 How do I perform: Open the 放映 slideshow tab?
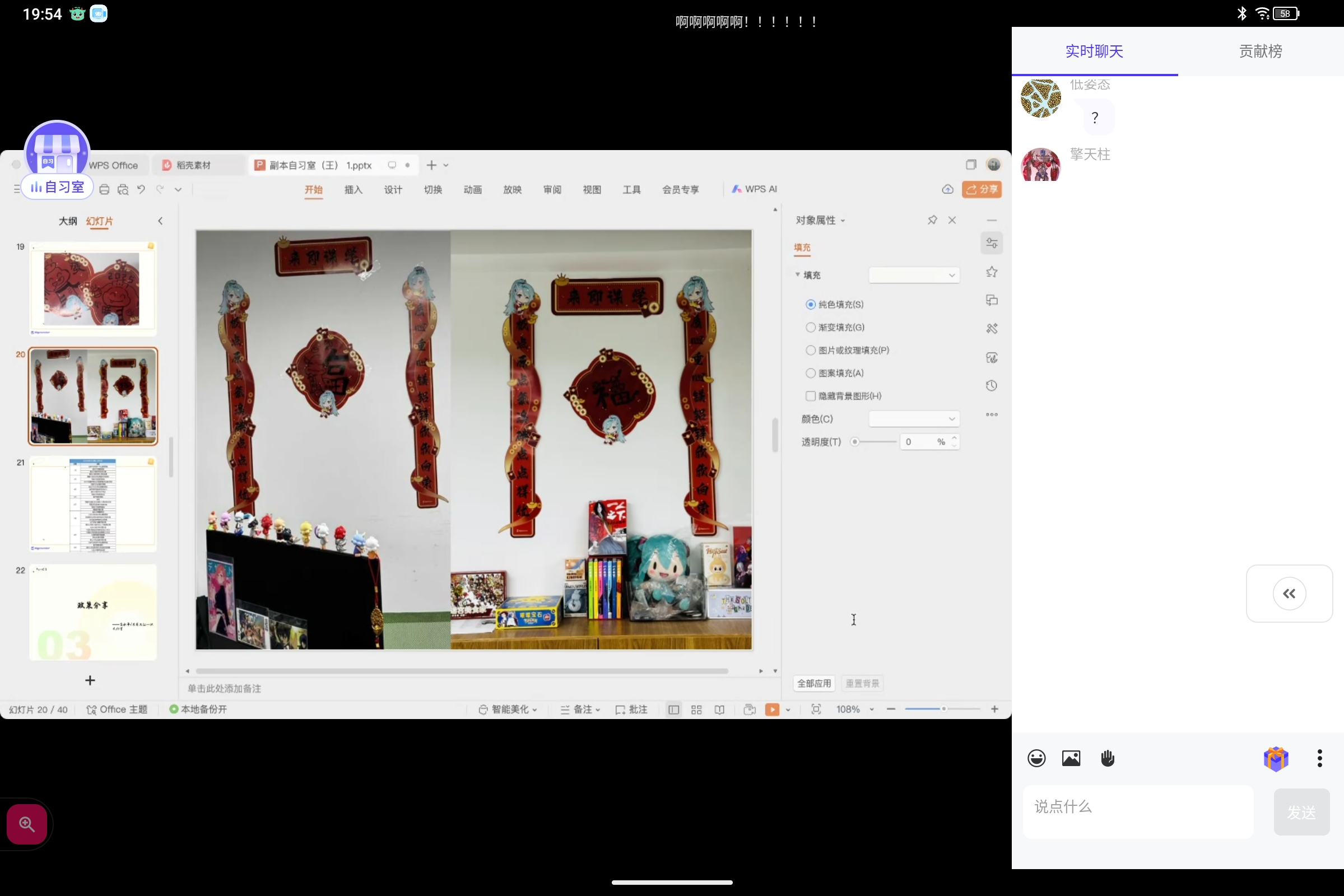coord(512,189)
